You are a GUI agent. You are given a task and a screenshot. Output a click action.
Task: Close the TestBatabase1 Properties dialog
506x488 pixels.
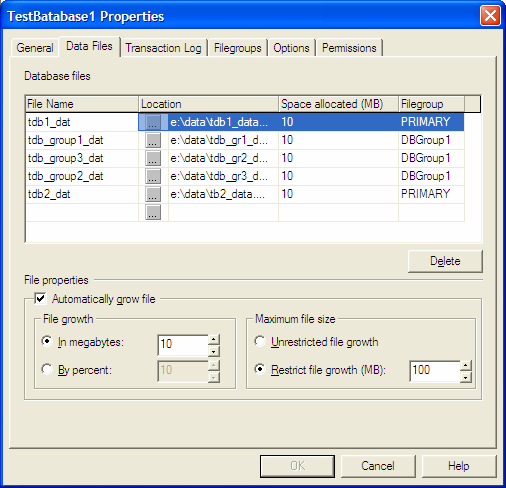point(490,16)
